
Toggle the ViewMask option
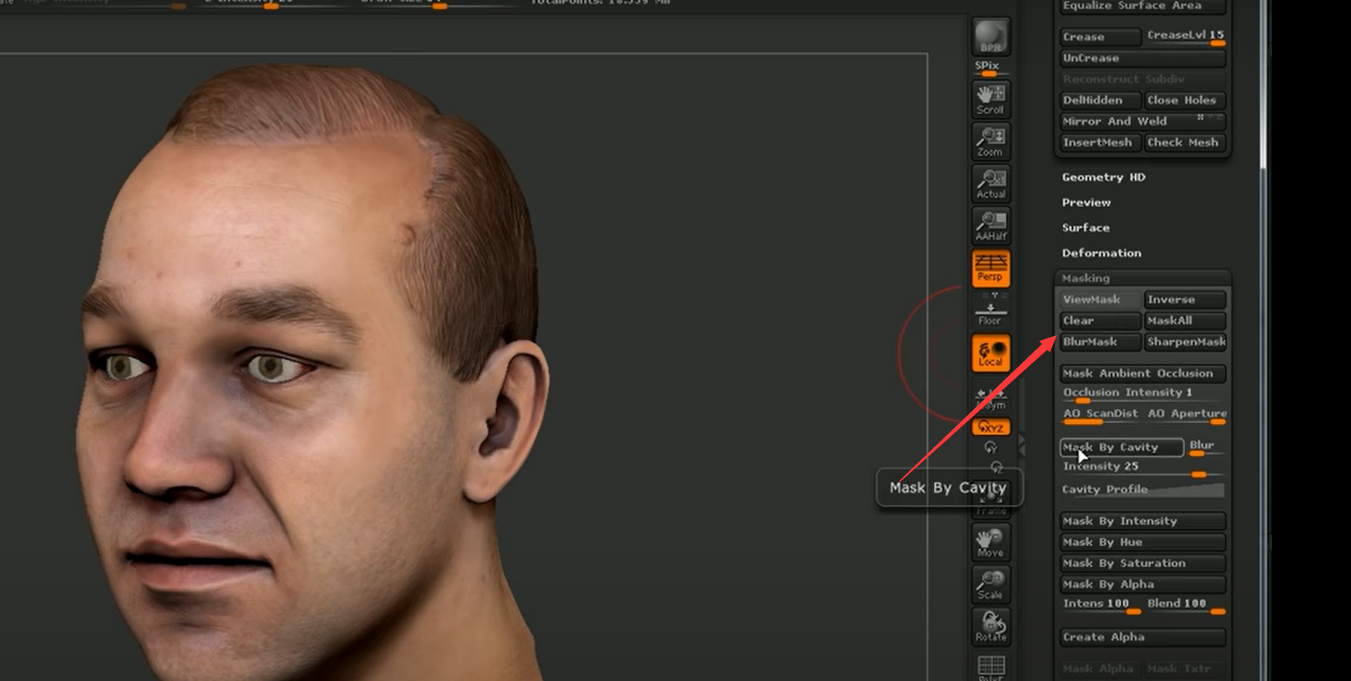click(x=1100, y=300)
